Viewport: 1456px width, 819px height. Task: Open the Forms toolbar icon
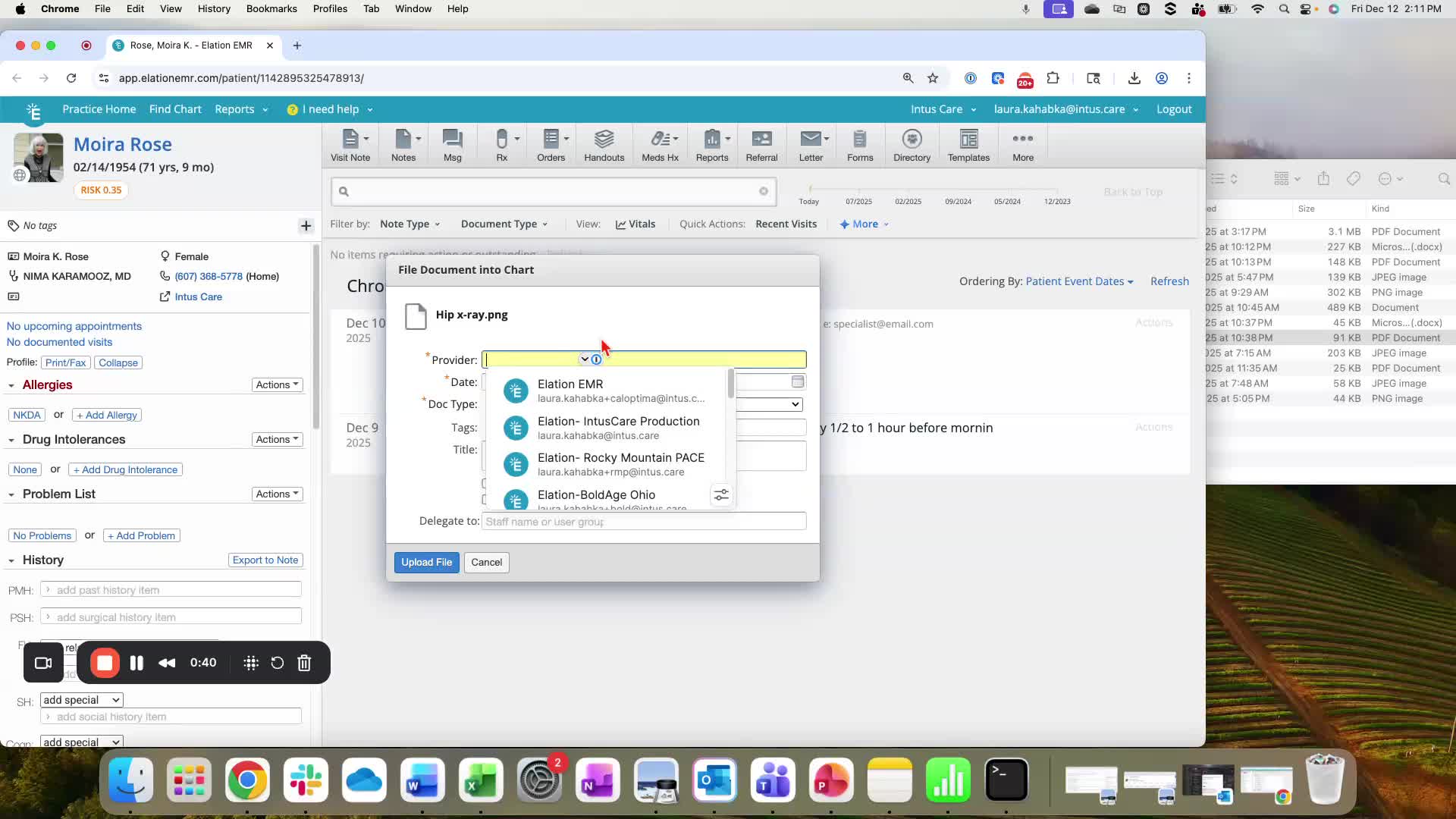tap(860, 145)
